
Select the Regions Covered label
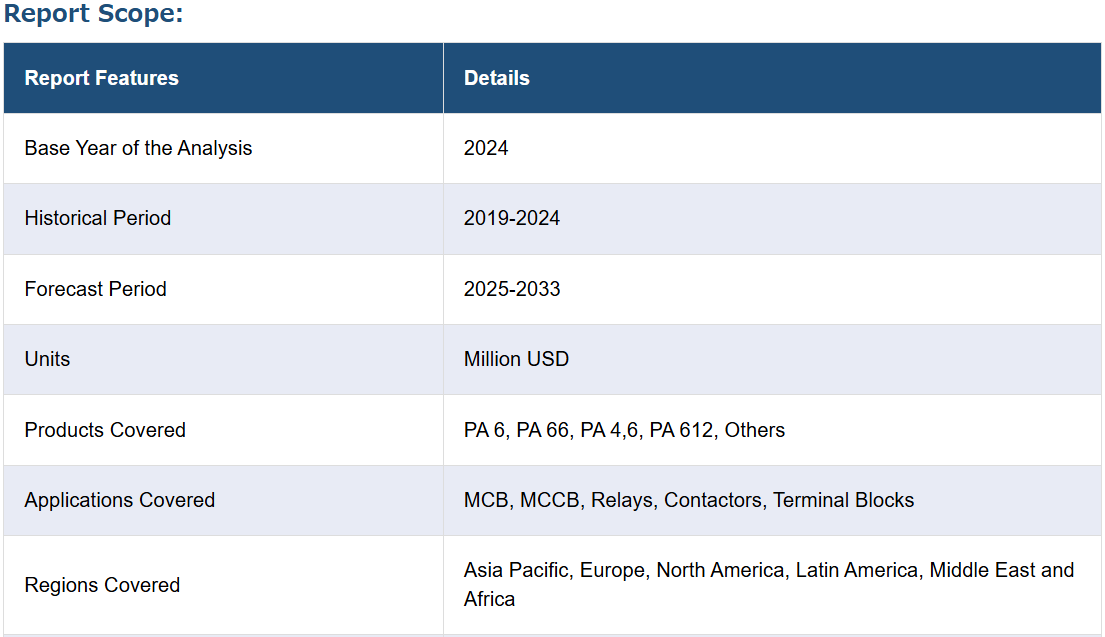pos(102,585)
